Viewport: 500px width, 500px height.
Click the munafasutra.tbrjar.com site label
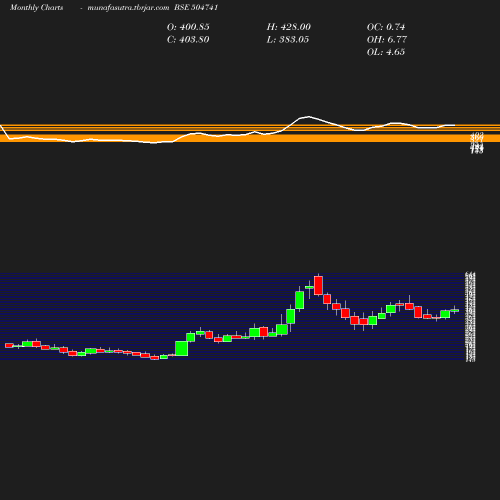128,8
